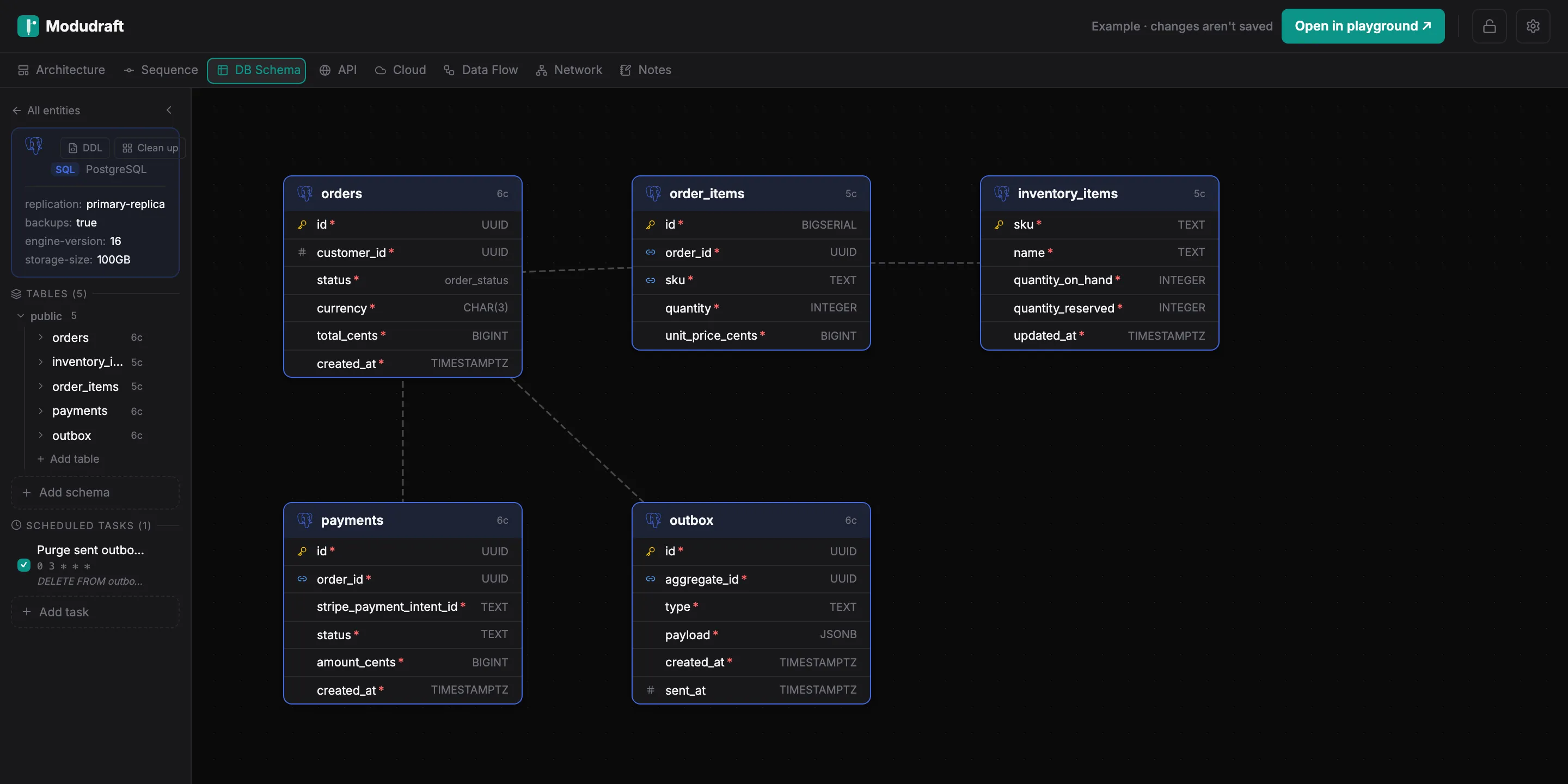Click the key icon of inventory_items sku
Viewport: 1568px width, 784px height.
point(999,225)
